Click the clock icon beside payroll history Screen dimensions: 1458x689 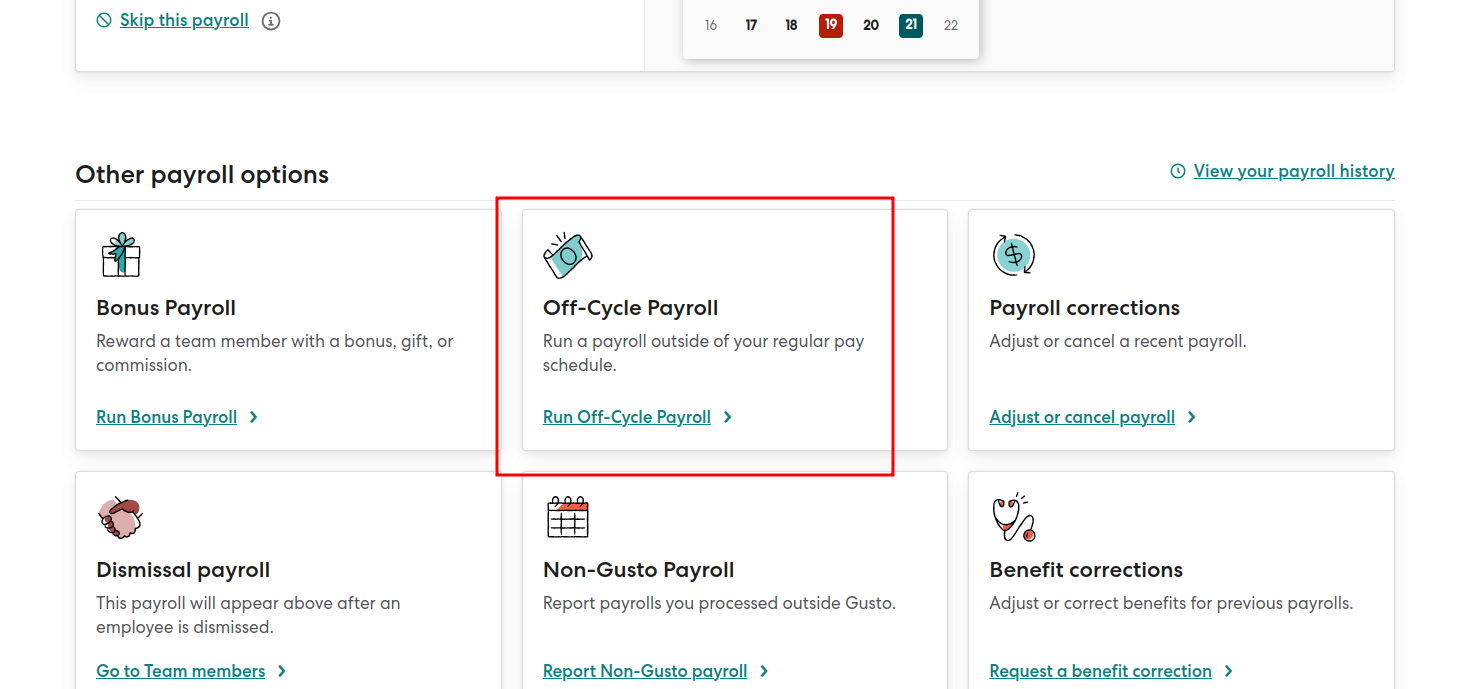point(1178,172)
